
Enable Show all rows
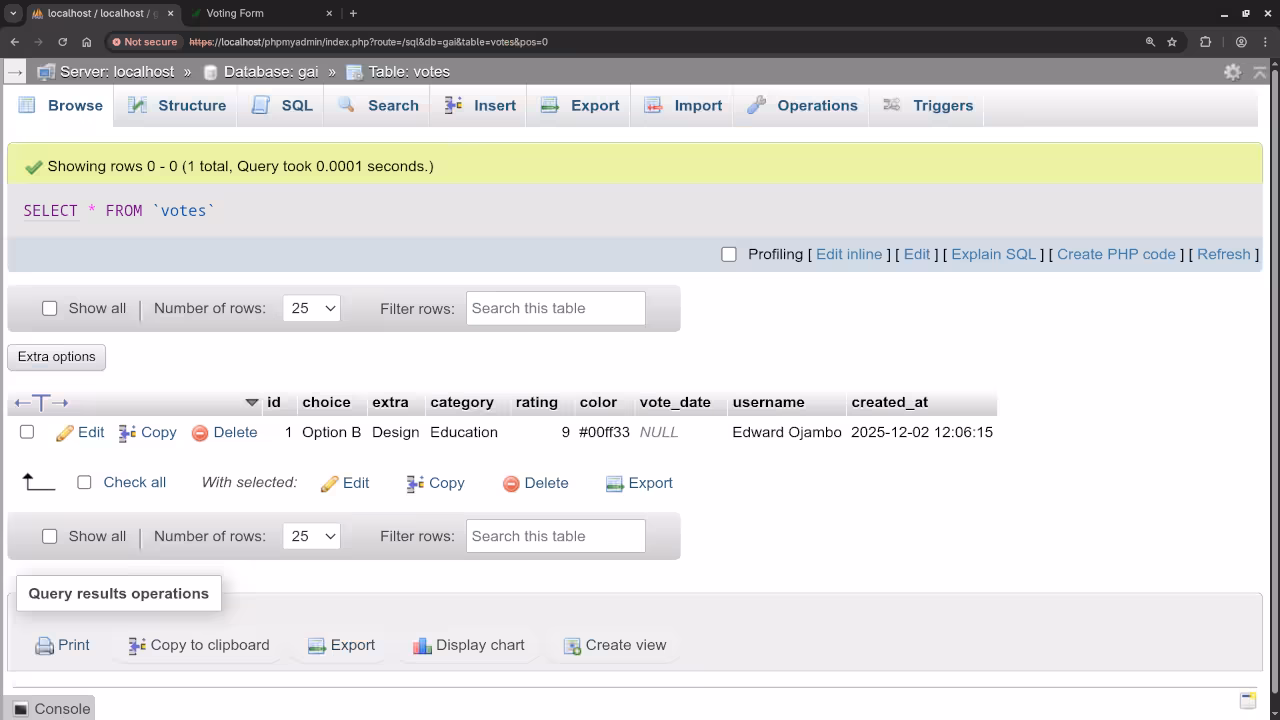50,308
